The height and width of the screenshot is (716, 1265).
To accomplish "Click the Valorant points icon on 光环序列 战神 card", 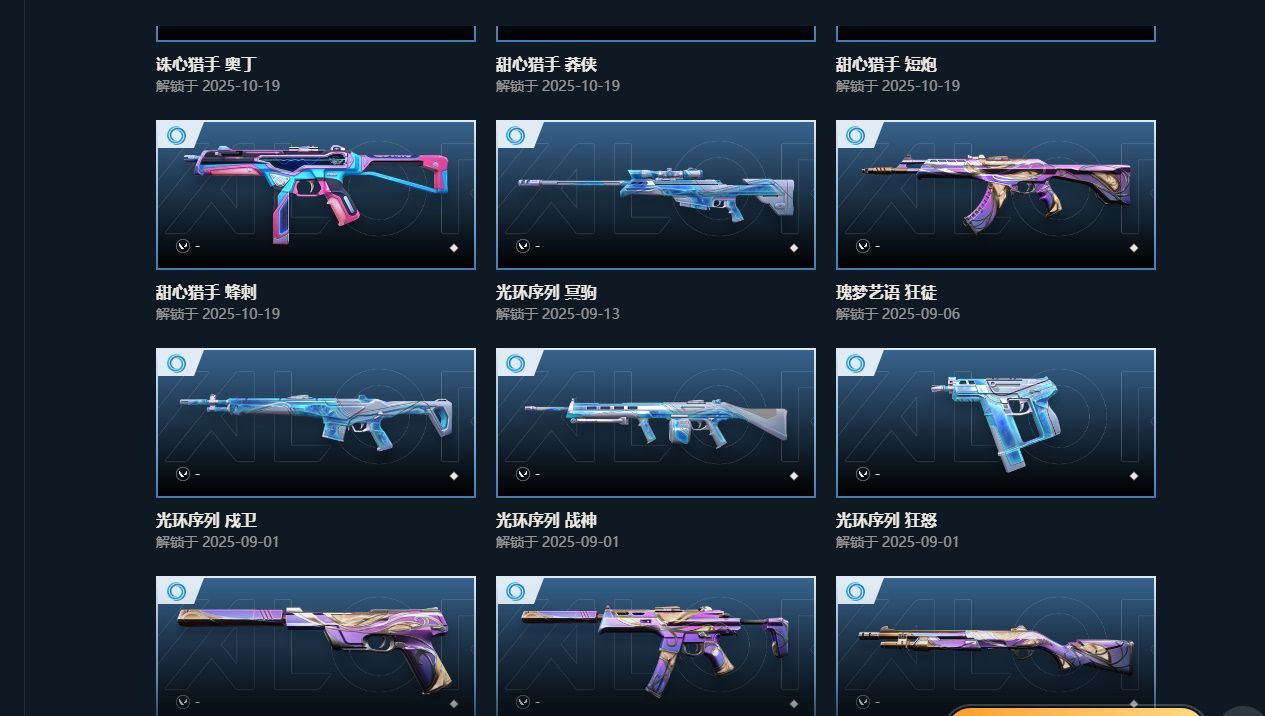I will pos(523,474).
